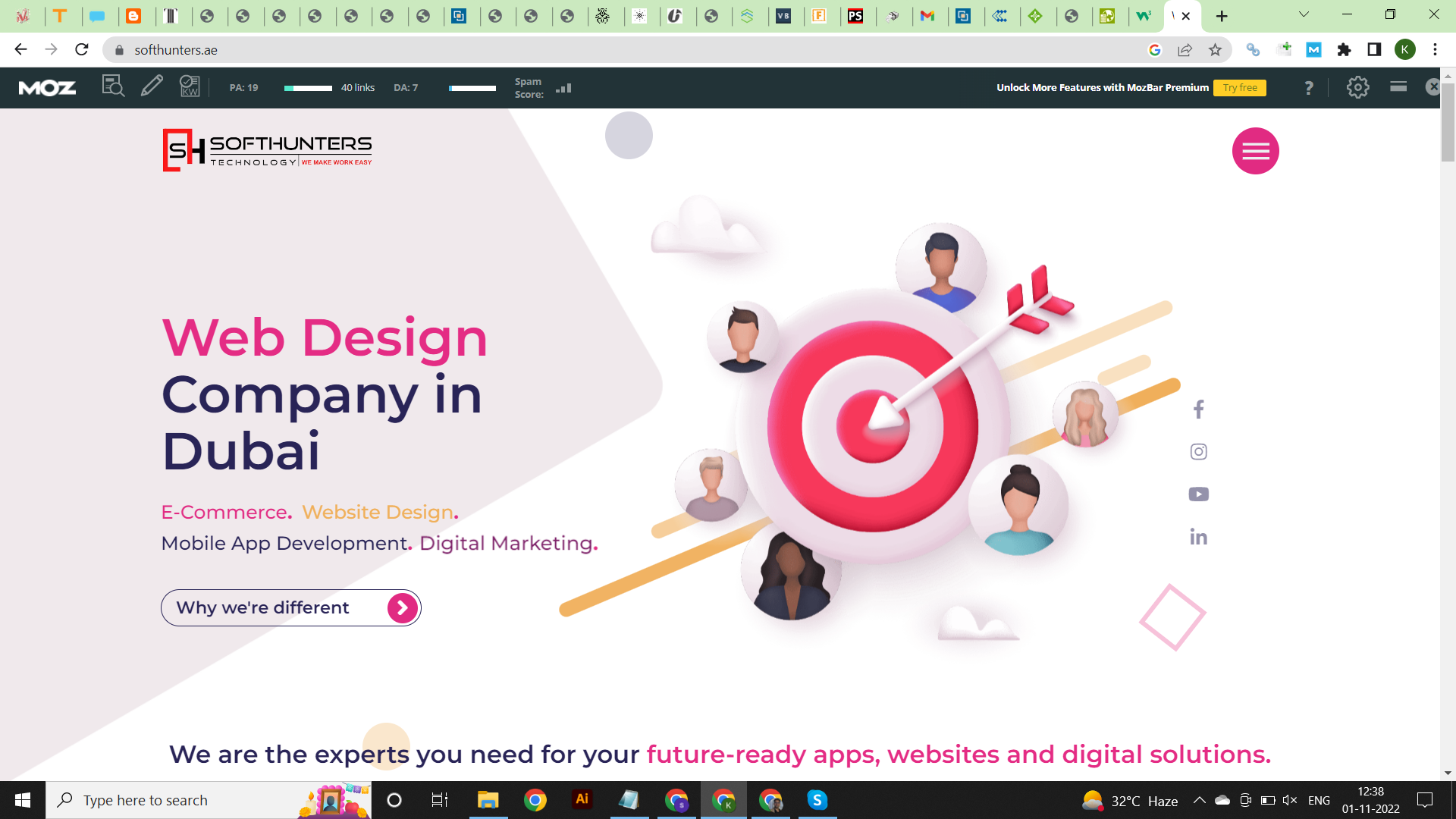Open the 32°C Haze weather widget
Screen dimensions: 1456x819
click(x=1130, y=800)
